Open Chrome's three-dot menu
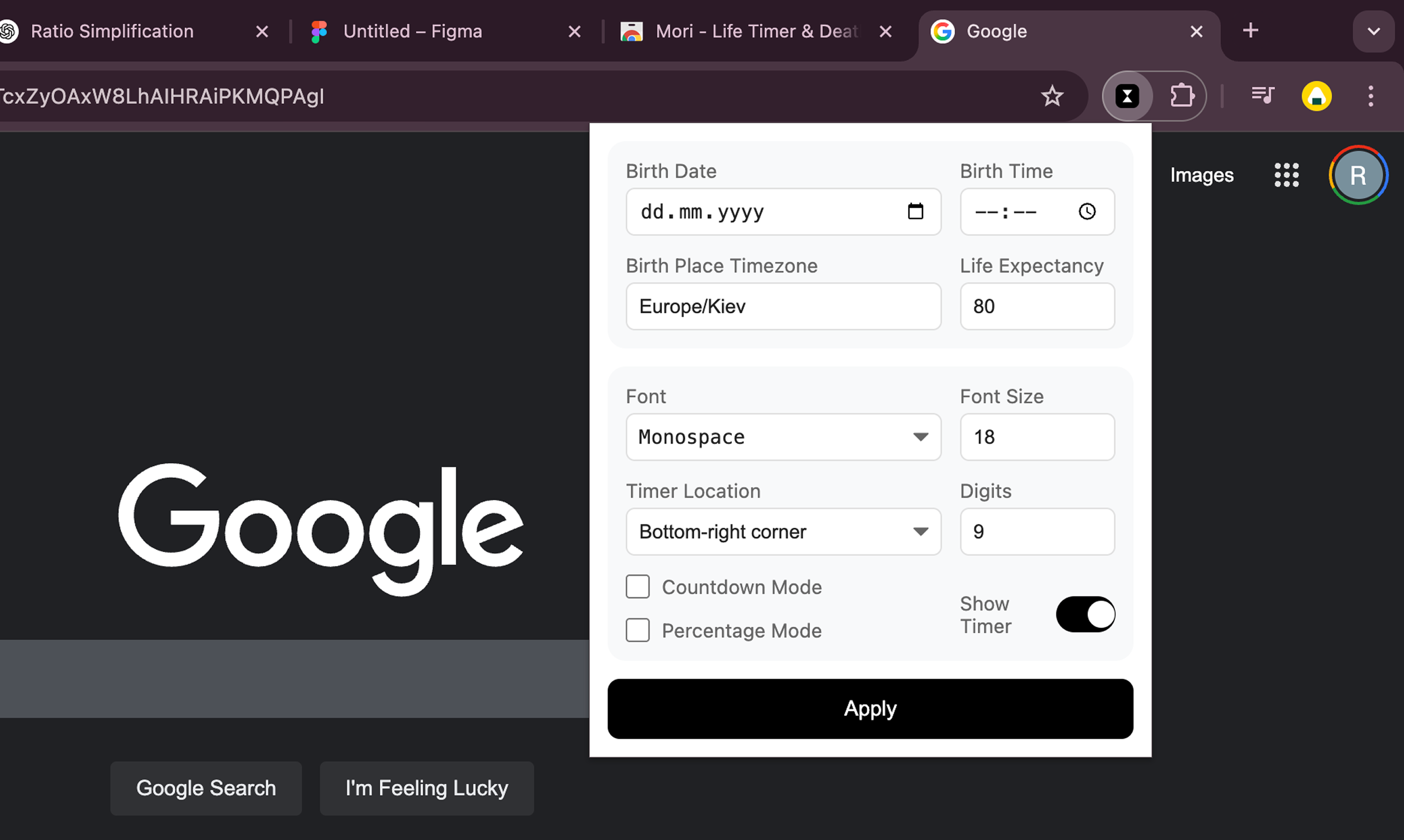The image size is (1404, 840). coord(1370,96)
